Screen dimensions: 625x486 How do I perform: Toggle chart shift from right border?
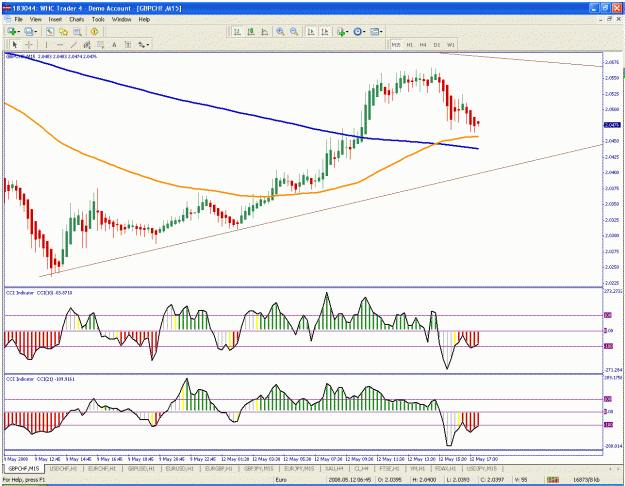coord(325,31)
